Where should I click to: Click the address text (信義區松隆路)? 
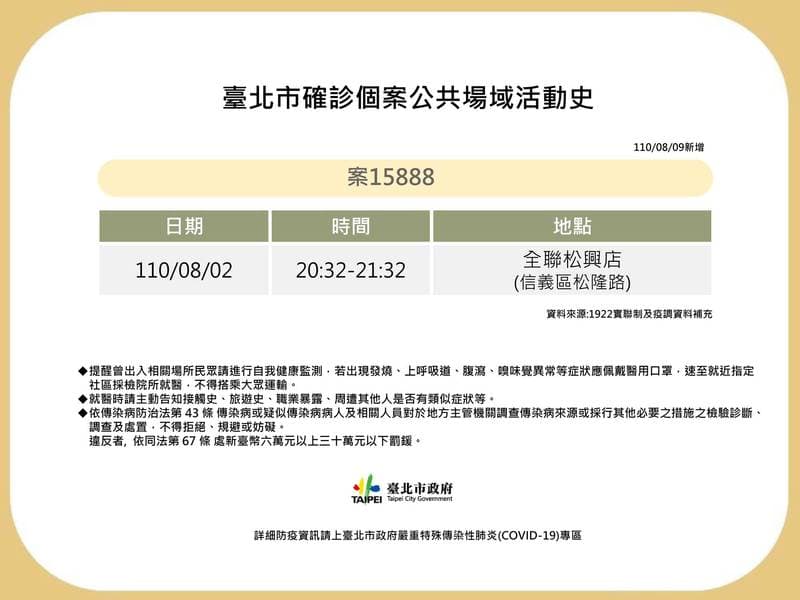pyautogui.click(x=572, y=282)
